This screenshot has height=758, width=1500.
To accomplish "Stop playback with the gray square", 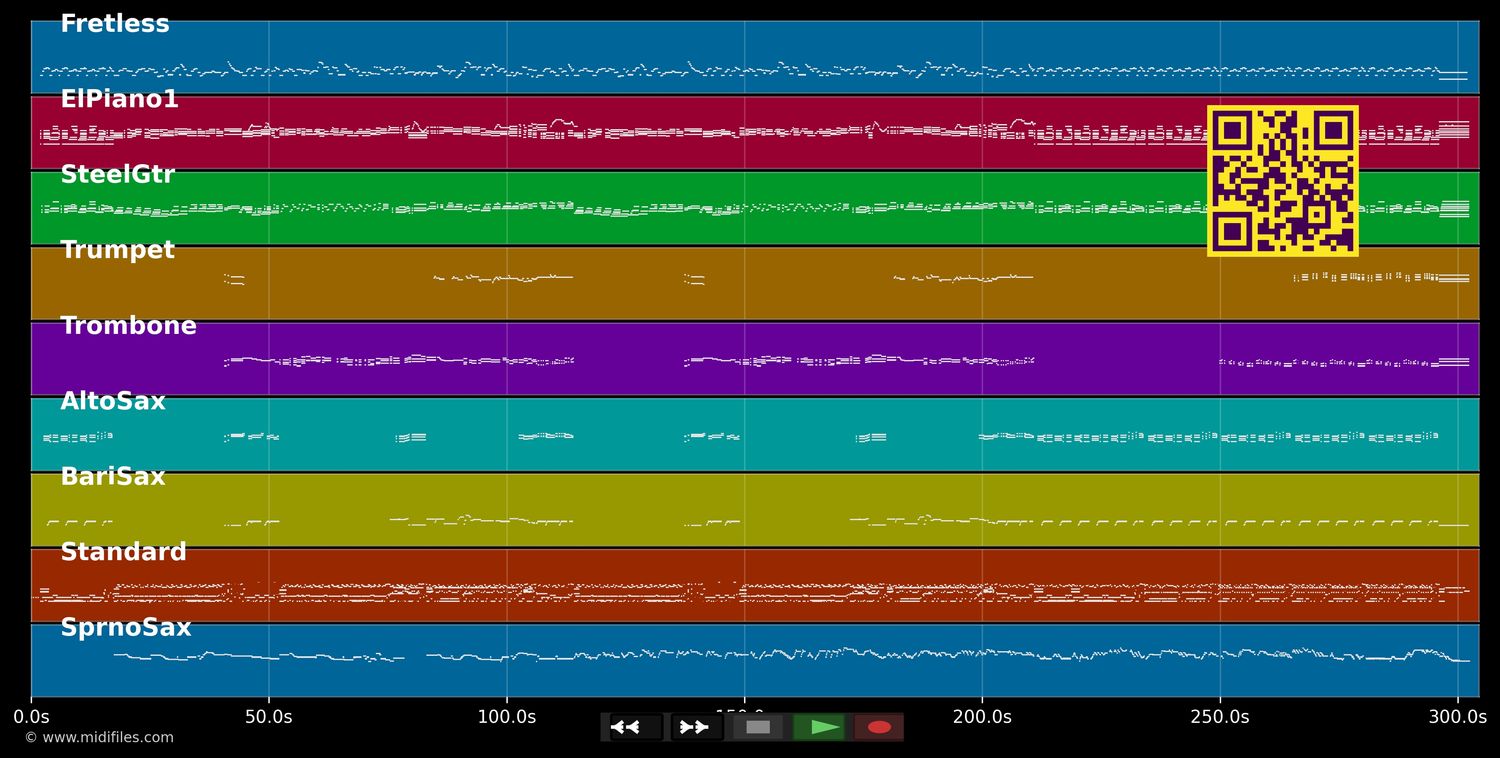I will (x=758, y=727).
